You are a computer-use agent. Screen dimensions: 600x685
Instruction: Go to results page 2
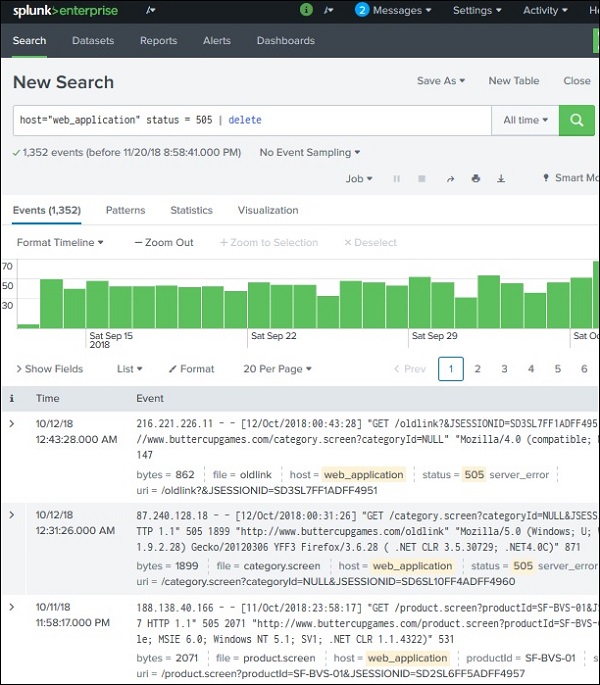pyautogui.click(x=478, y=369)
